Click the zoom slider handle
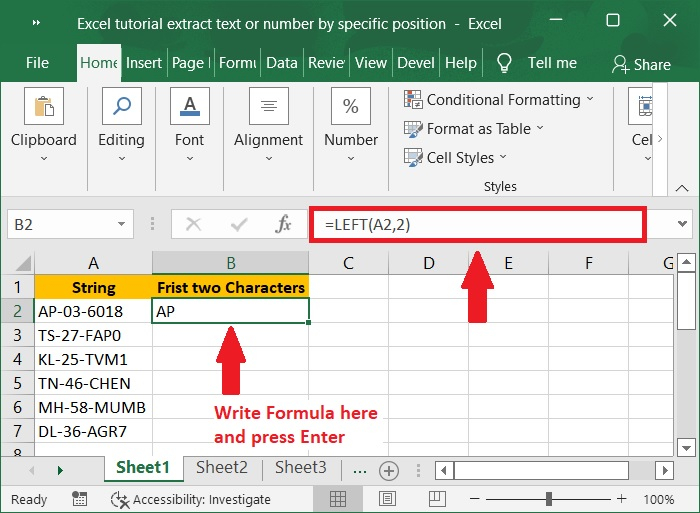The image size is (700, 513). coord(549,499)
